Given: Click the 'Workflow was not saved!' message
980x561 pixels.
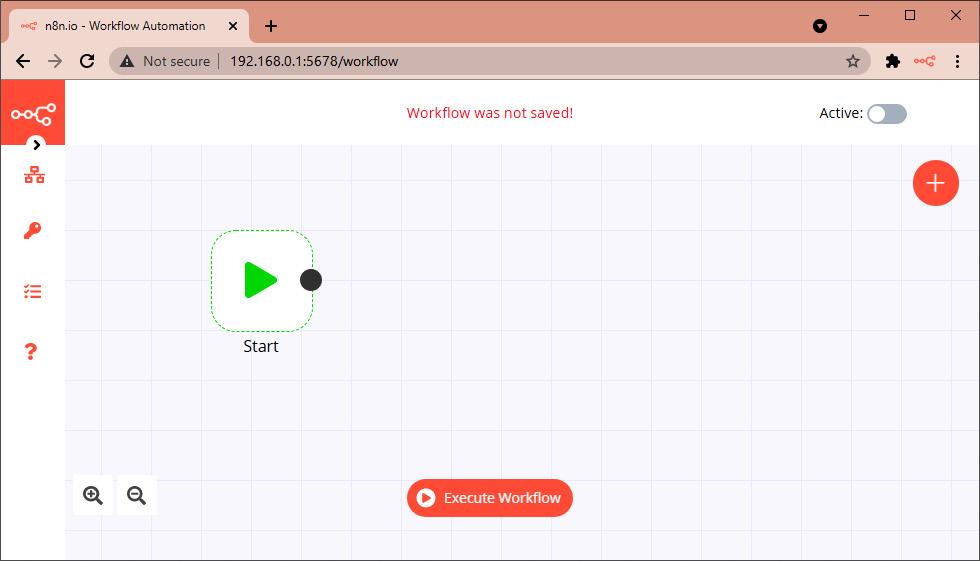Looking at the screenshot, I should click(x=489, y=113).
